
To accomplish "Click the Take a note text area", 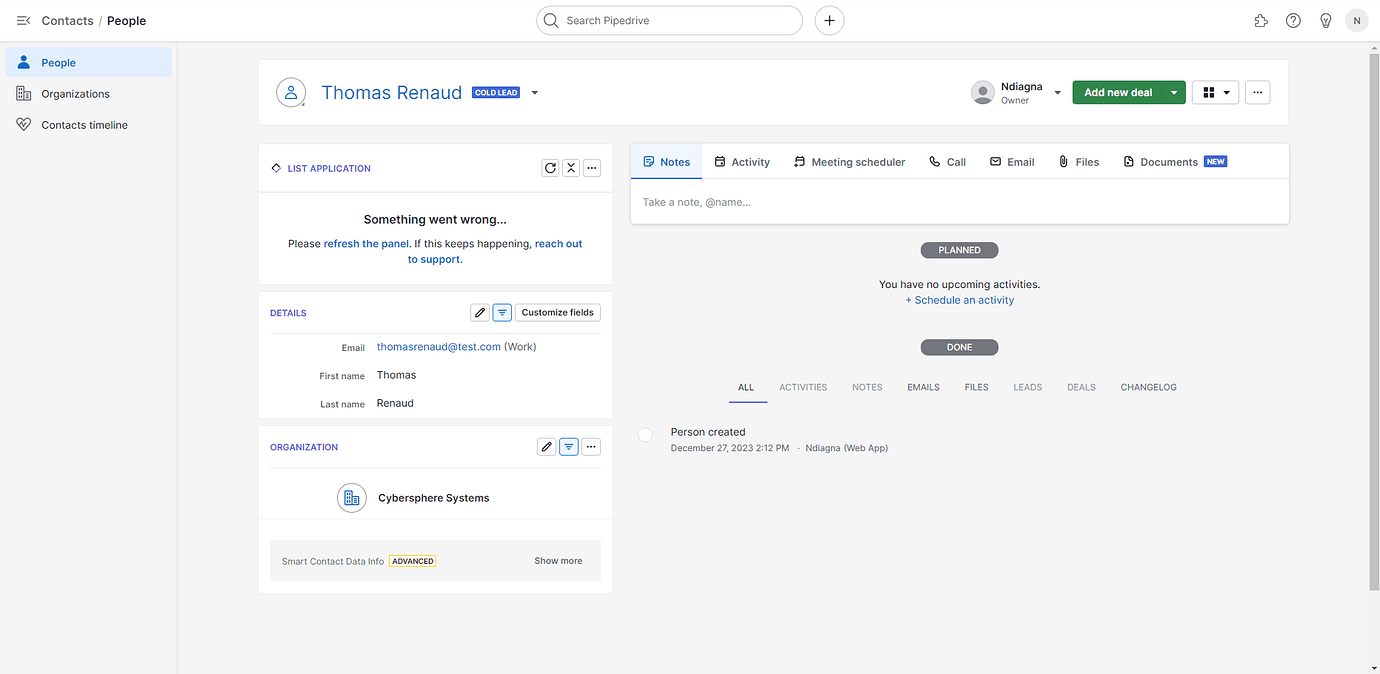I will coord(960,202).
